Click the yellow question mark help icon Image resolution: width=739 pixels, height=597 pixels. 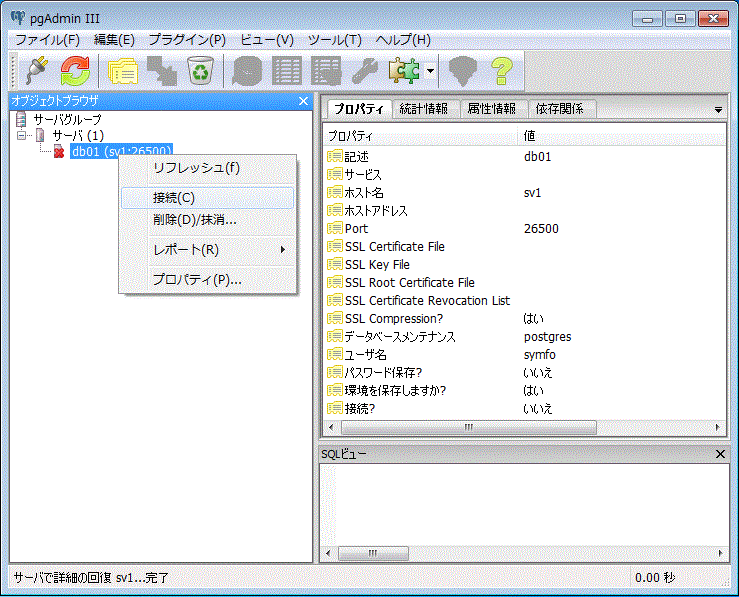tap(501, 71)
